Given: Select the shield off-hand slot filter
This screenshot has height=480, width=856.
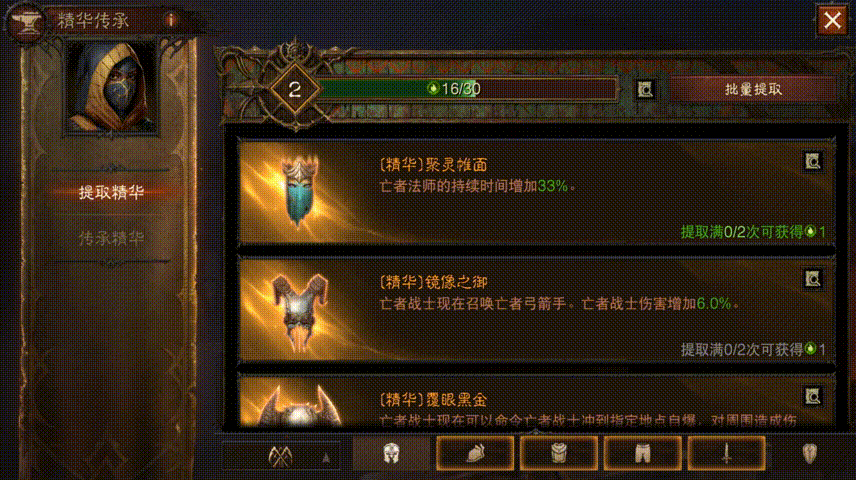Looking at the screenshot, I should [x=810, y=453].
